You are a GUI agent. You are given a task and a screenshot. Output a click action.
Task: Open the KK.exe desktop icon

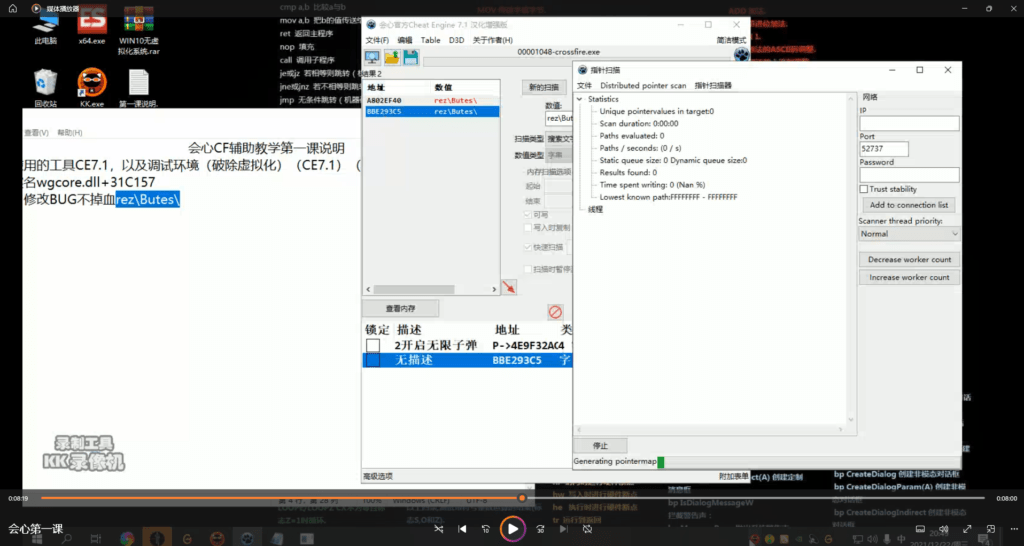tap(92, 83)
